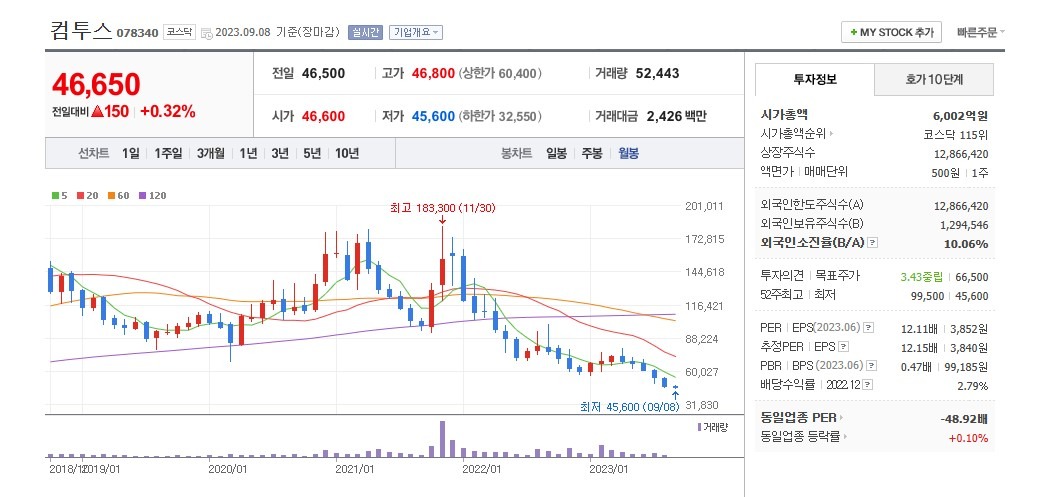
Task: Toggle the 실시간 real-time button
Action: 365,32
